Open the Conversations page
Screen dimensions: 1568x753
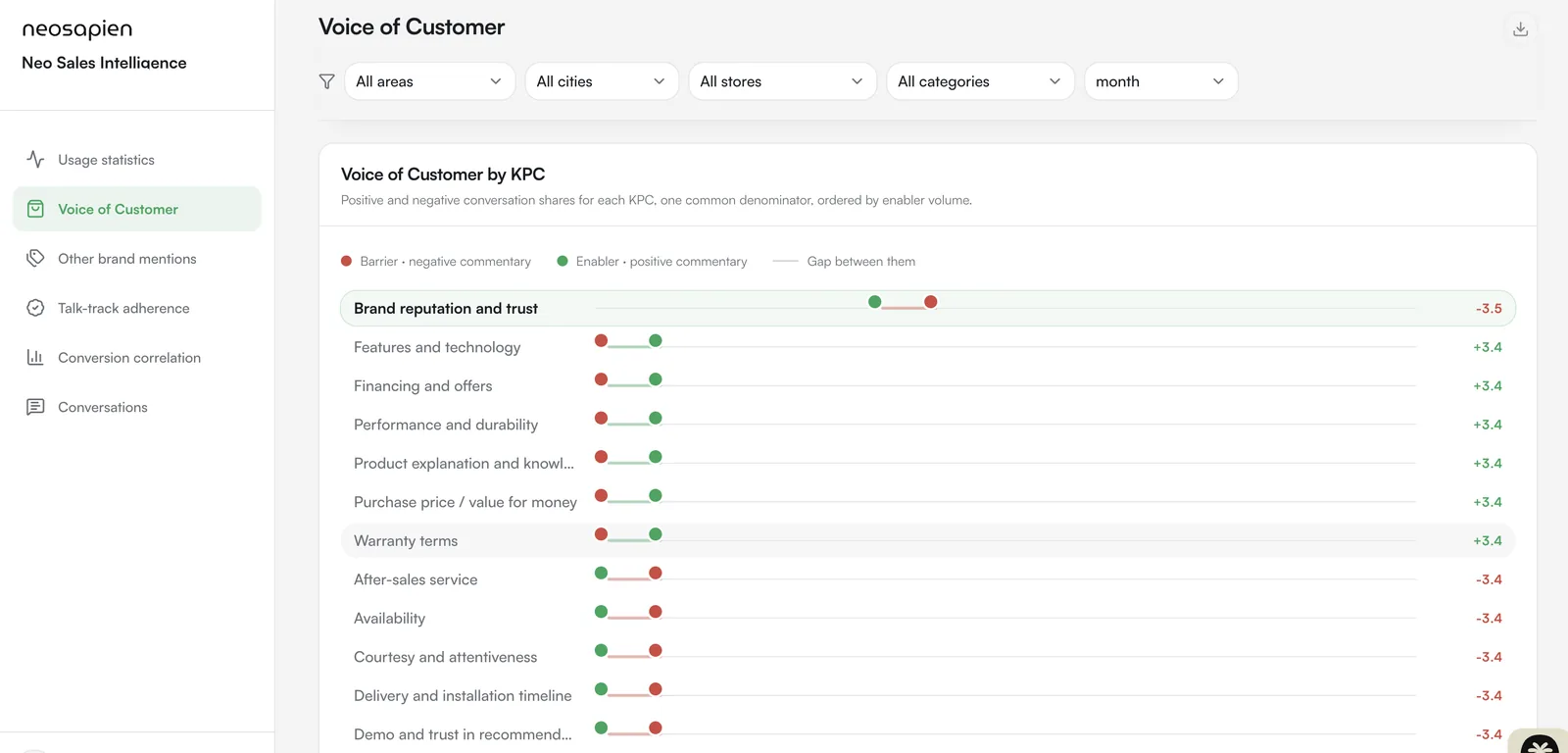(137, 407)
